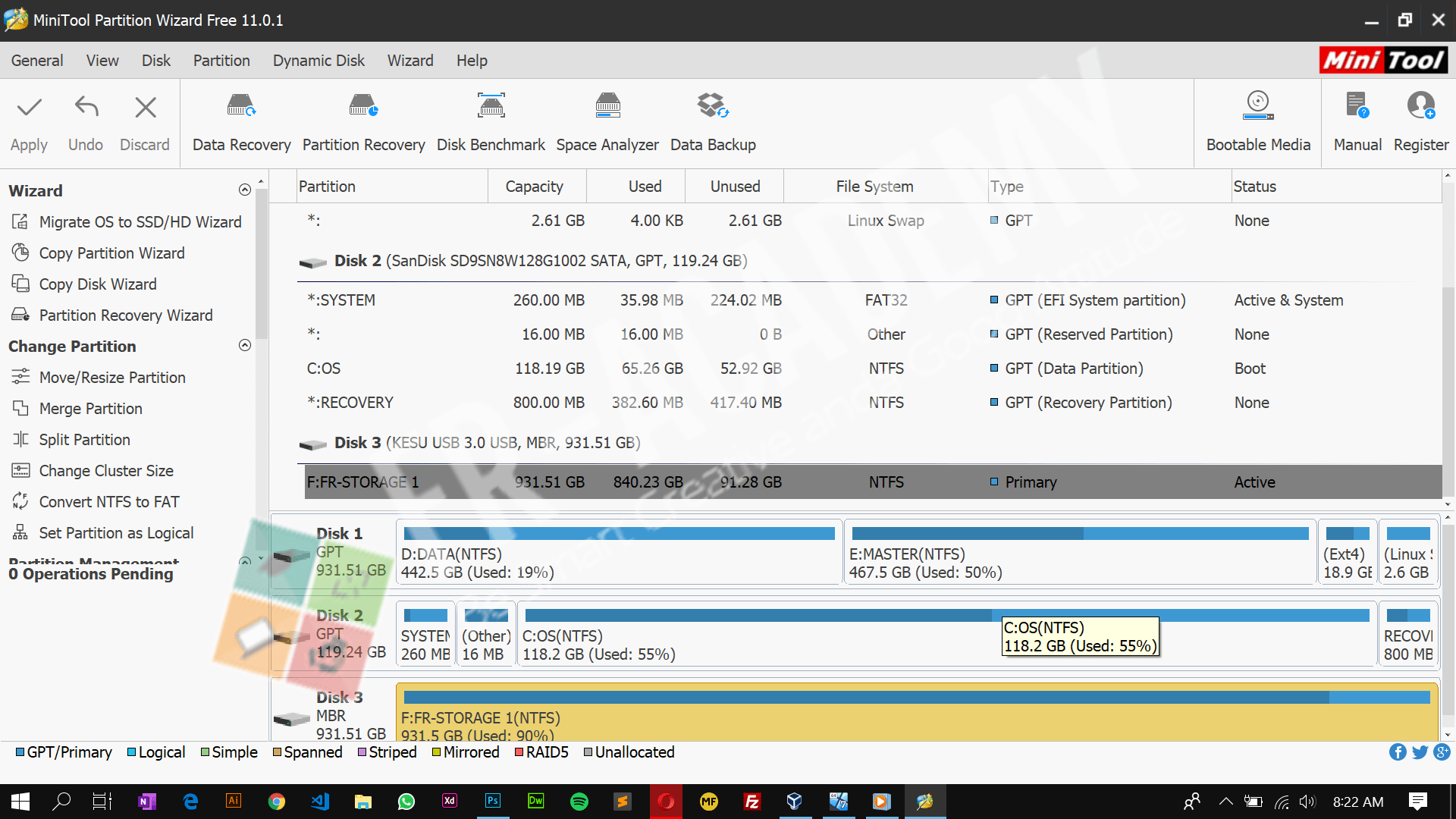1456x819 pixels.
Task: Select D:DATA(NTFS) block in disk map
Action: point(619,552)
